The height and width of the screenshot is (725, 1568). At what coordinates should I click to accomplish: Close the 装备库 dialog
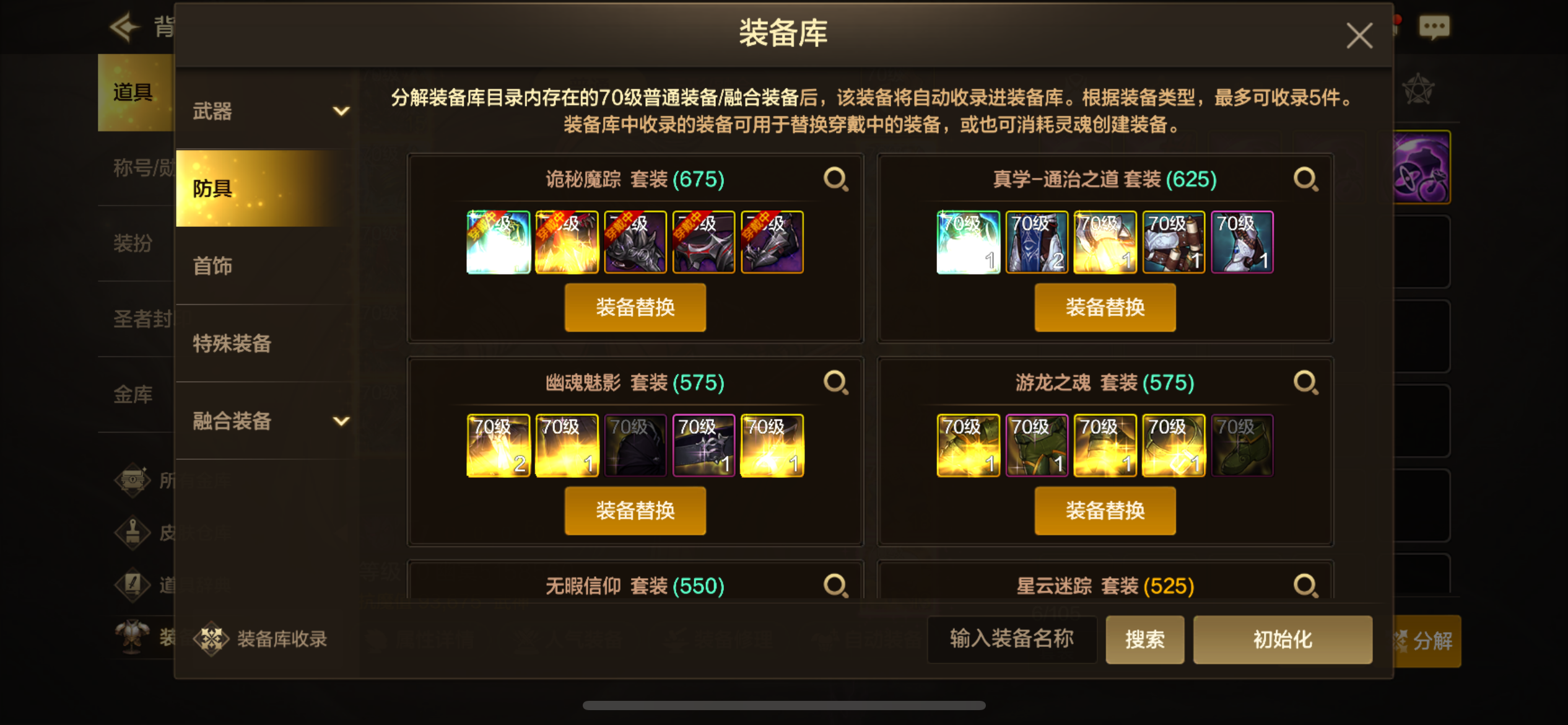(x=1359, y=35)
